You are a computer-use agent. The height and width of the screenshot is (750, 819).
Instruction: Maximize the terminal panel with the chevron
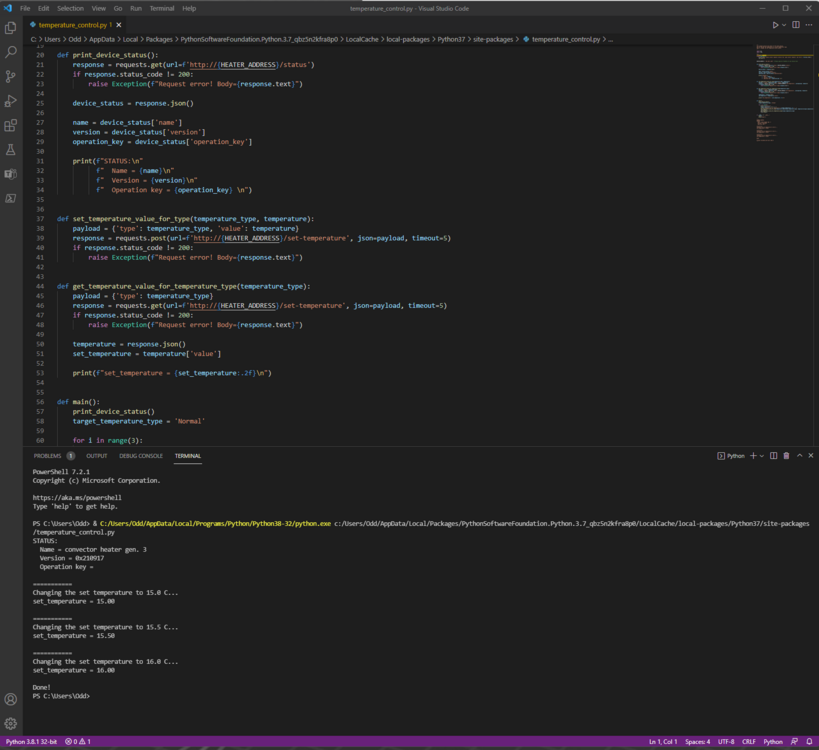pyautogui.click(x=799, y=456)
